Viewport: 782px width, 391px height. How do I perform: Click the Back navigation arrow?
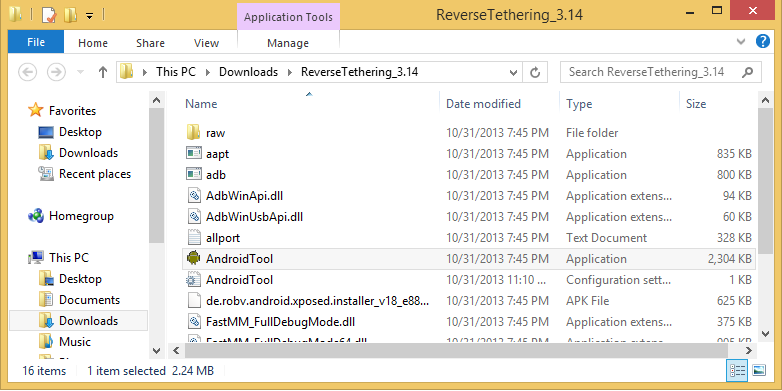[28, 72]
